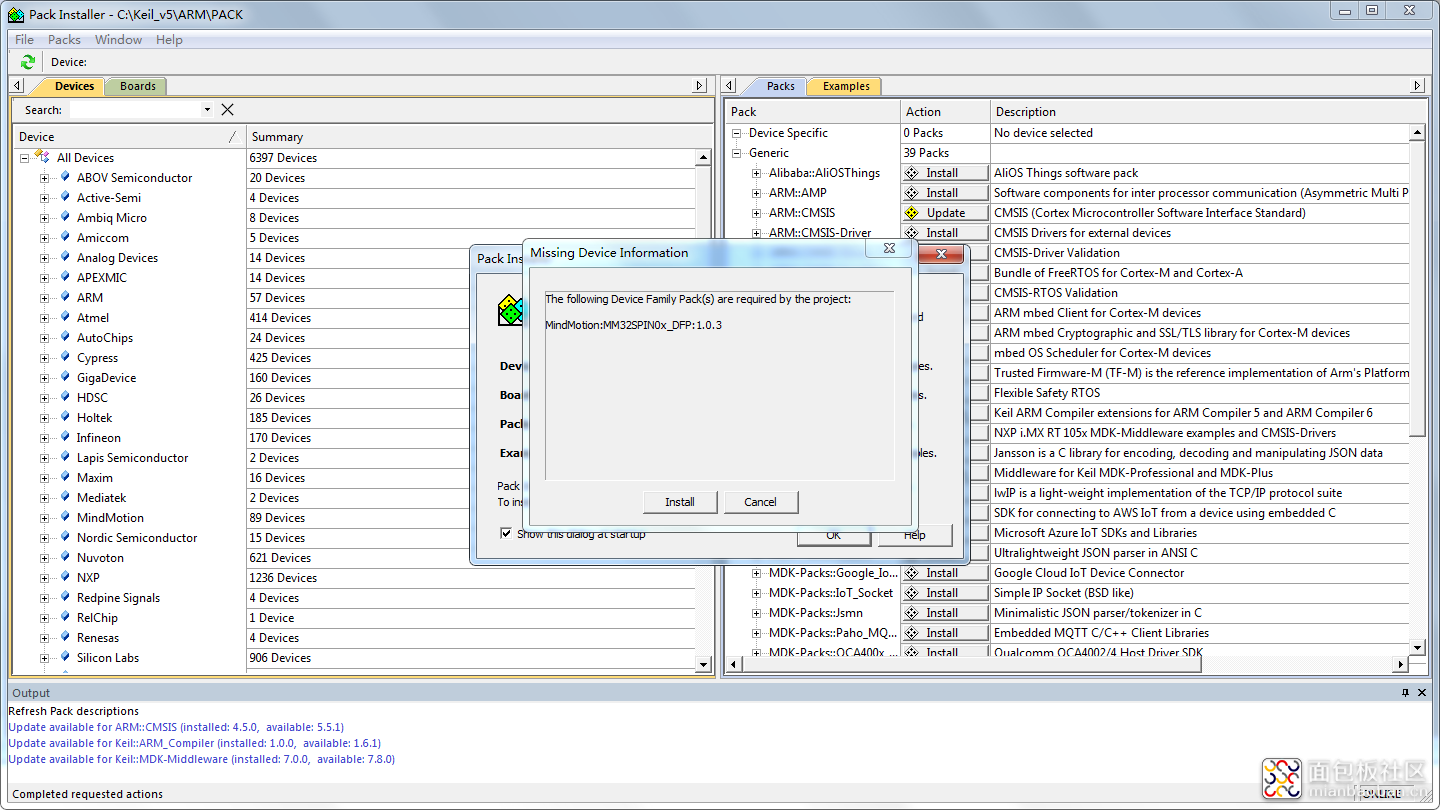Image resolution: width=1440 pixels, height=810 pixels.
Task: Install the Alibaba::AliOSThings pack
Action: (945, 173)
